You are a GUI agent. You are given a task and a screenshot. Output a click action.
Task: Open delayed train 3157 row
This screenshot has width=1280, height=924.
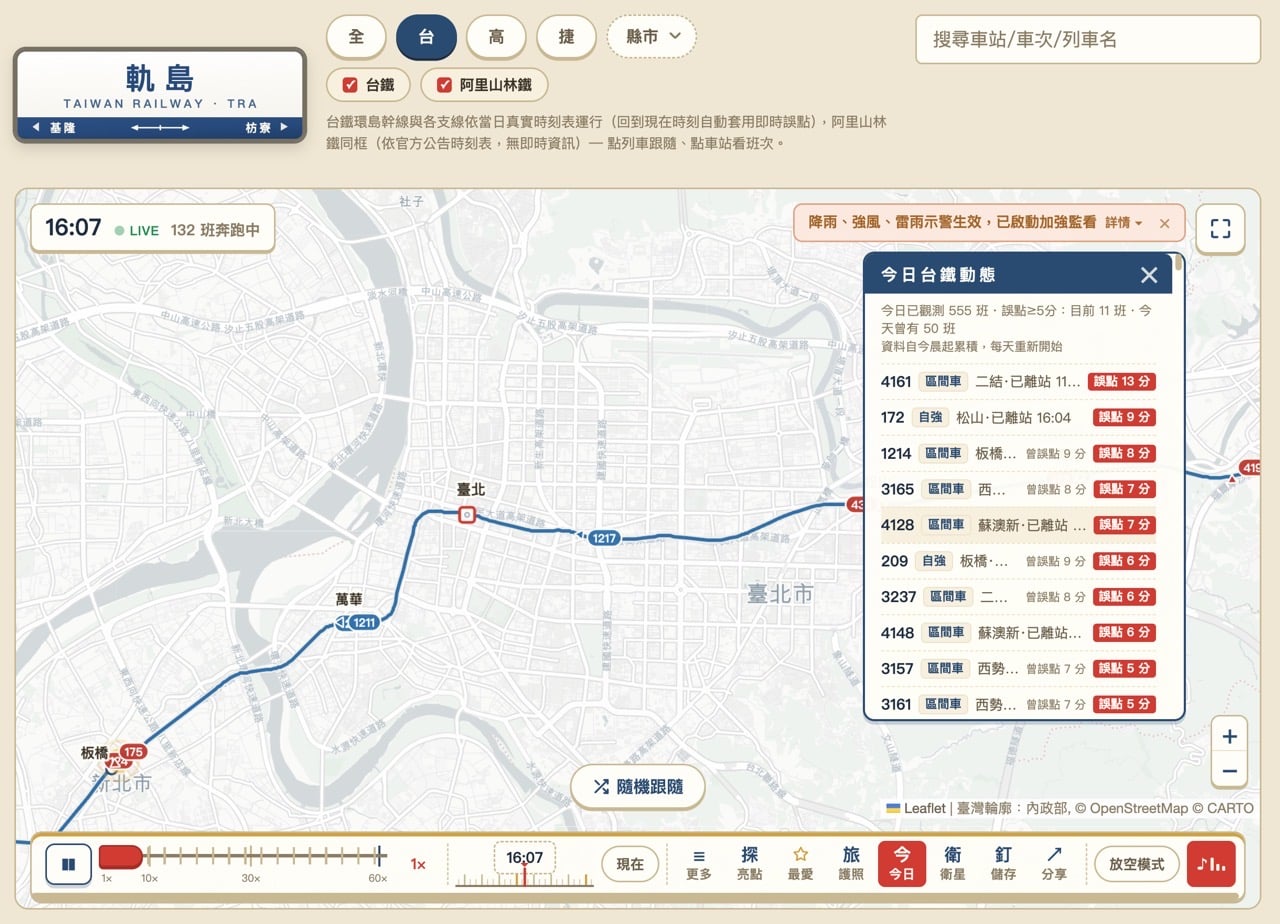tap(1018, 668)
